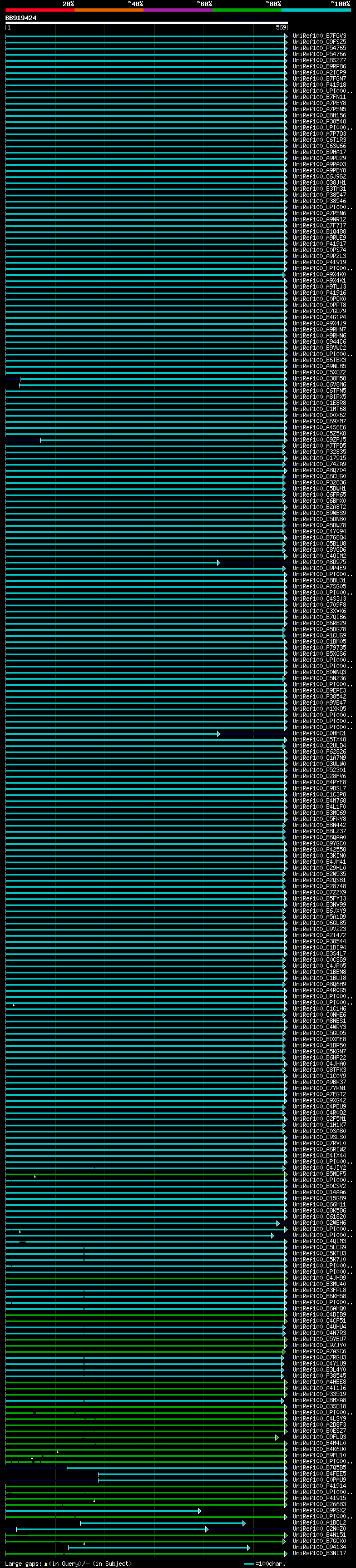Select the UniRef100_Q8H156 entry
Viewport: 356px width, 1568px height.
tap(319, 115)
